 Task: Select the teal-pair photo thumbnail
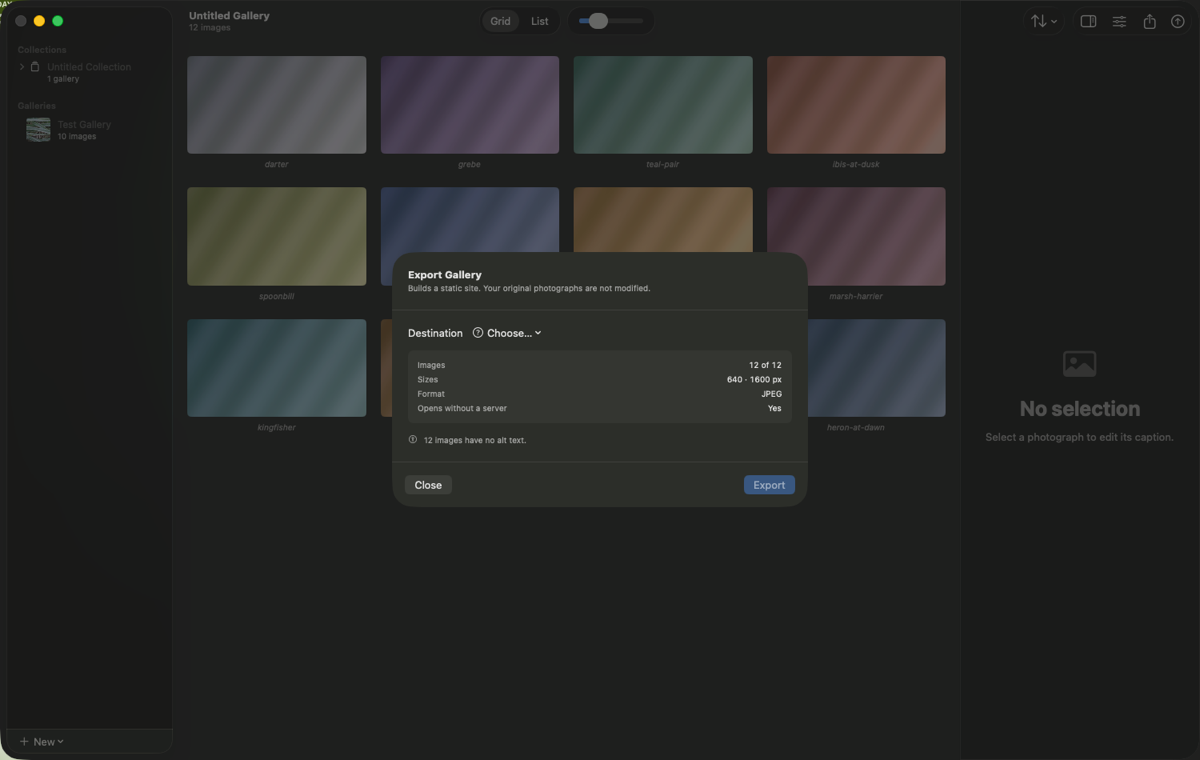click(x=663, y=105)
